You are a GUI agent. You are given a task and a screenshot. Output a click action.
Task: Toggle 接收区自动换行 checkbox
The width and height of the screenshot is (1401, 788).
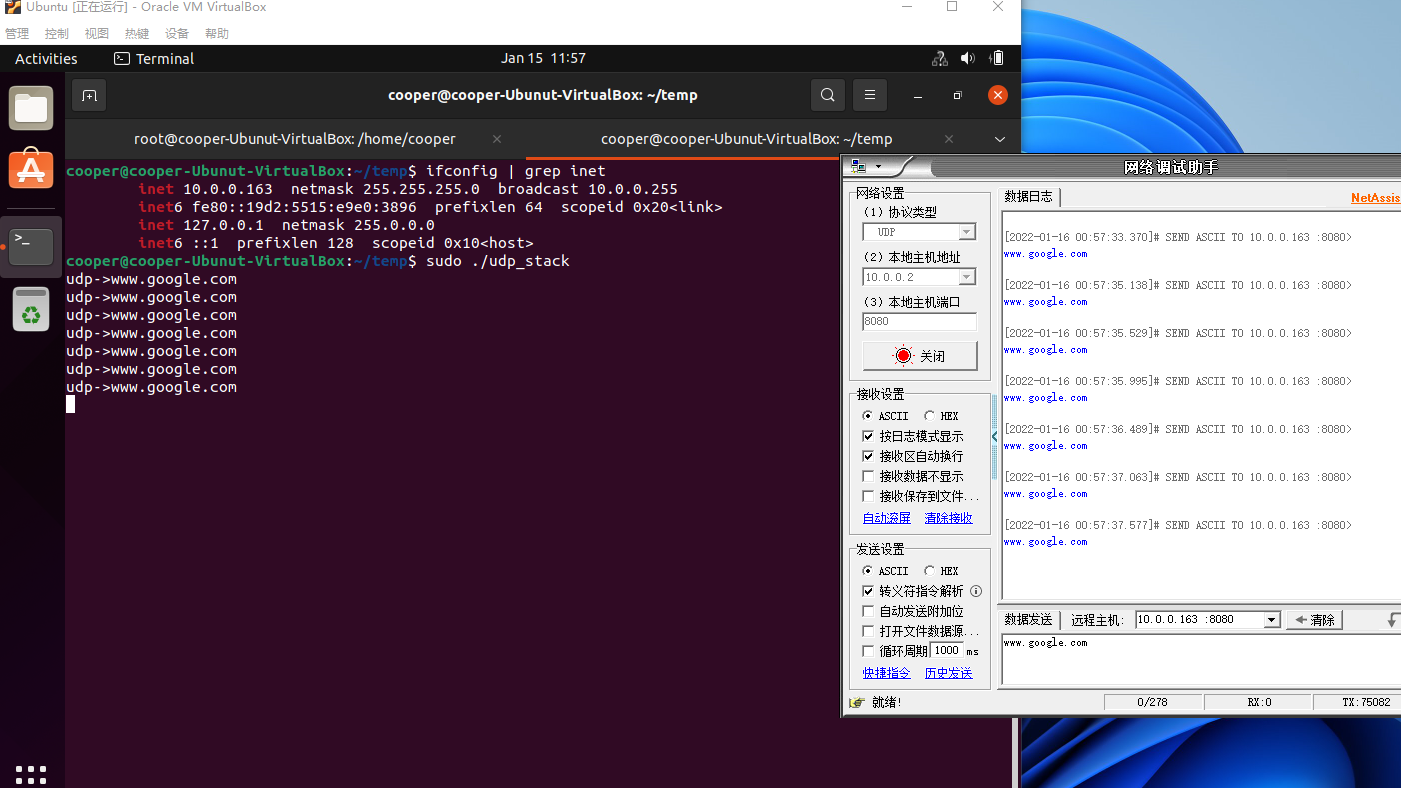pos(868,456)
